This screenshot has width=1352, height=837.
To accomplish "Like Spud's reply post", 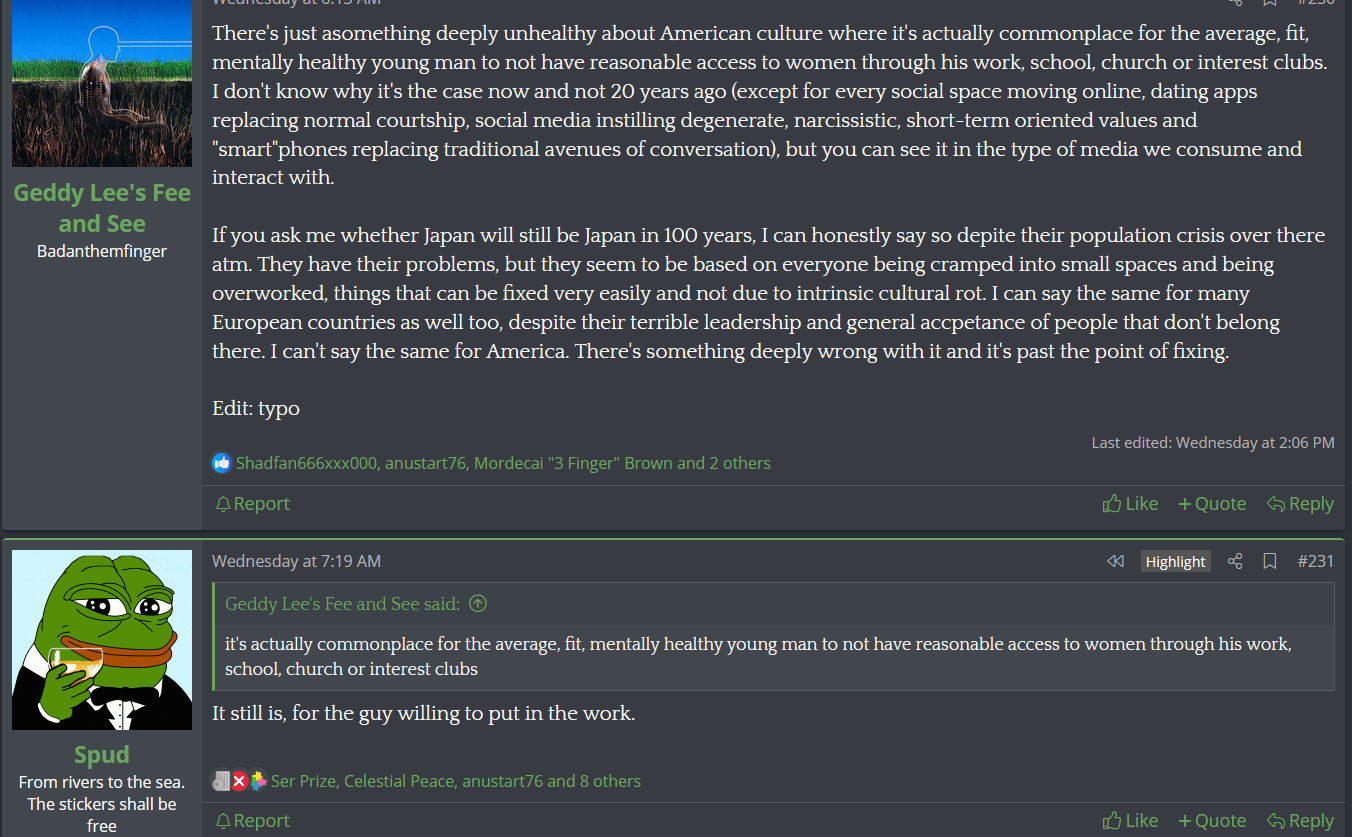I will point(1130,820).
